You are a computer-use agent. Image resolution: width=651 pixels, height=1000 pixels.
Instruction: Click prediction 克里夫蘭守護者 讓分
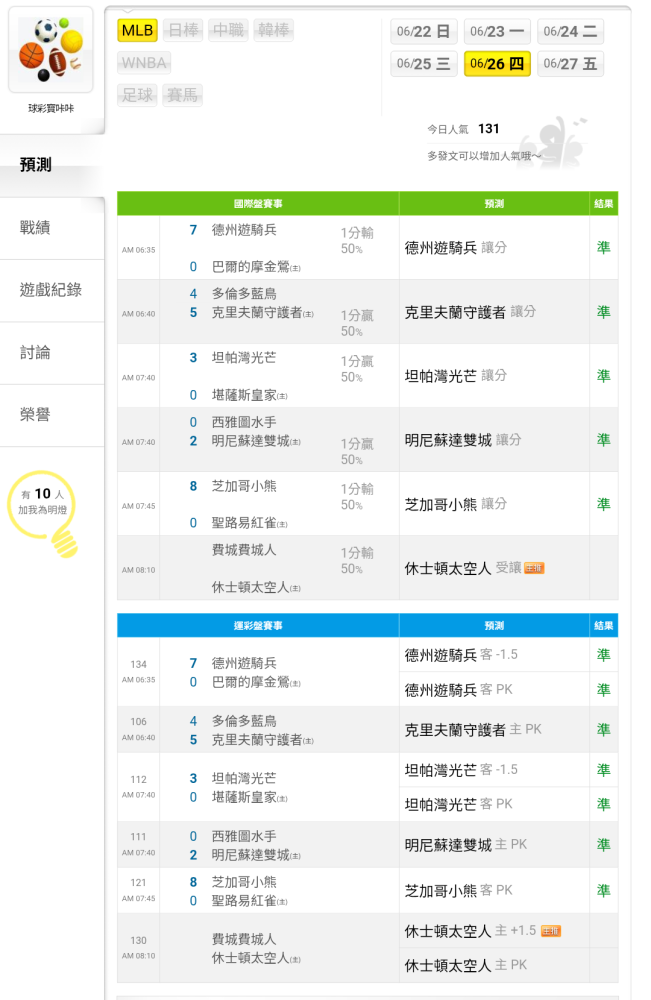(x=471, y=312)
